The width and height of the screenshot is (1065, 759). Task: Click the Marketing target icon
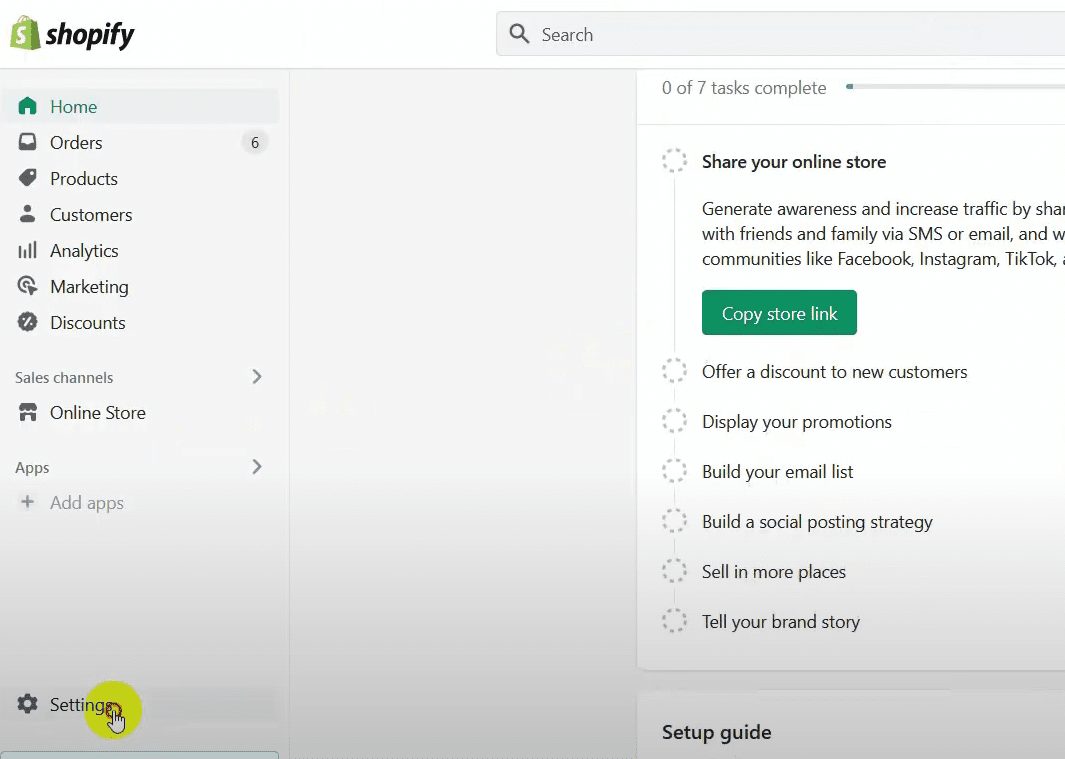tap(28, 286)
